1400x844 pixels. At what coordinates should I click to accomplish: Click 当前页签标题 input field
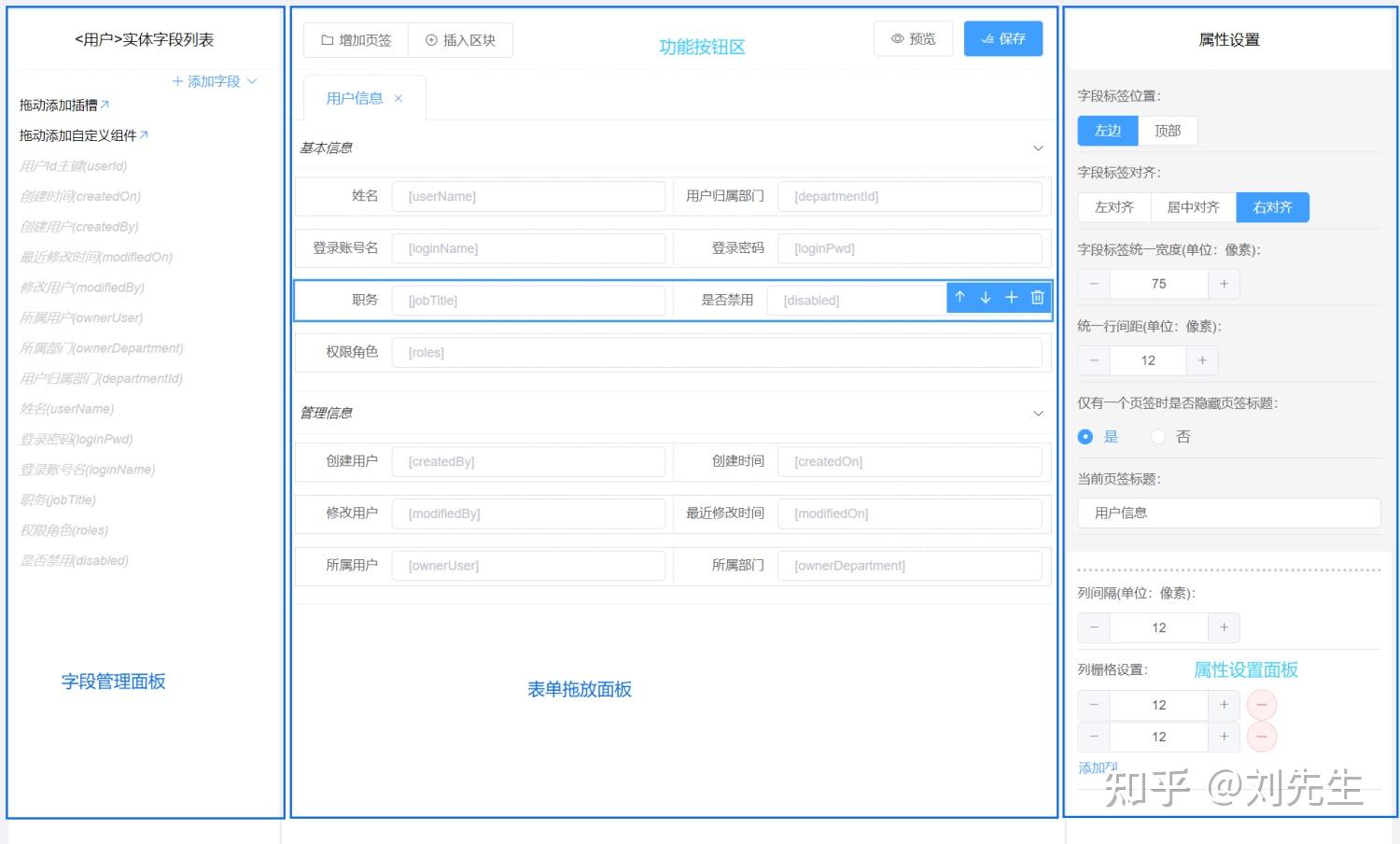tap(1229, 513)
